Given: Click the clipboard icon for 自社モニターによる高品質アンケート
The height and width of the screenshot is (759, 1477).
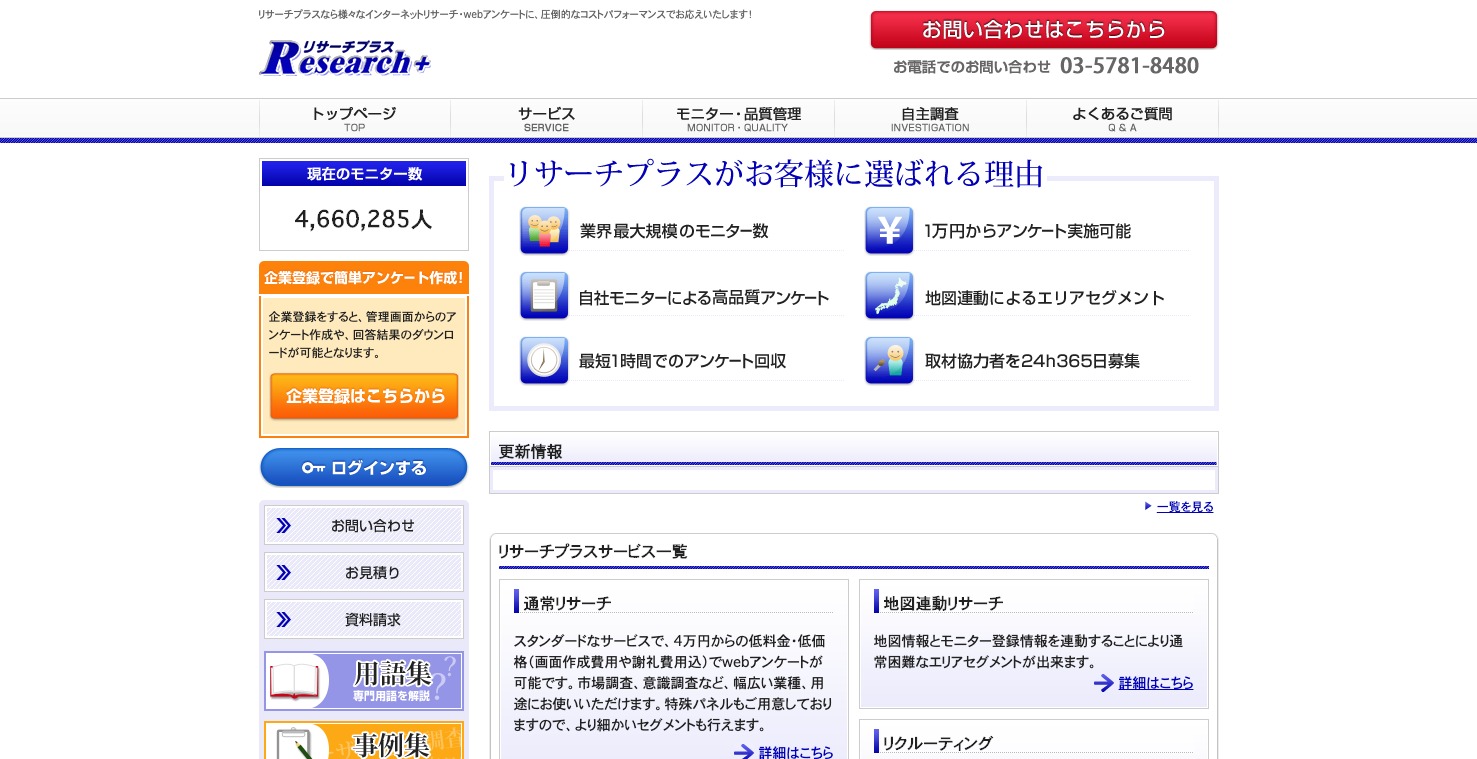Looking at the screenshot, I should (544, 296).
